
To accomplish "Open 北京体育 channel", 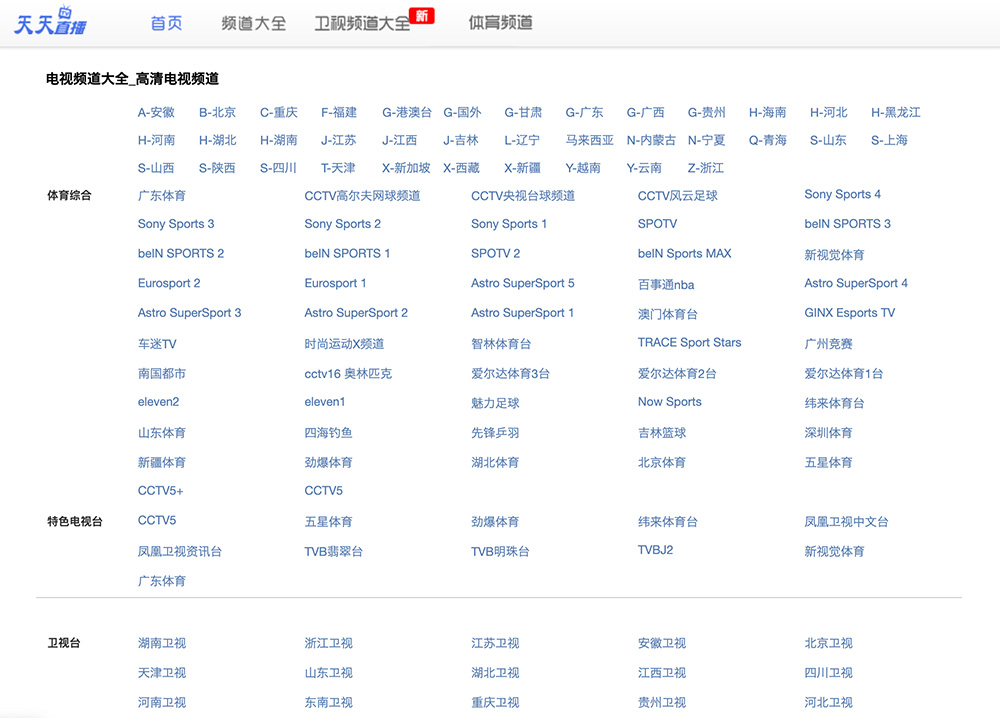I will (x=662, y=463).
